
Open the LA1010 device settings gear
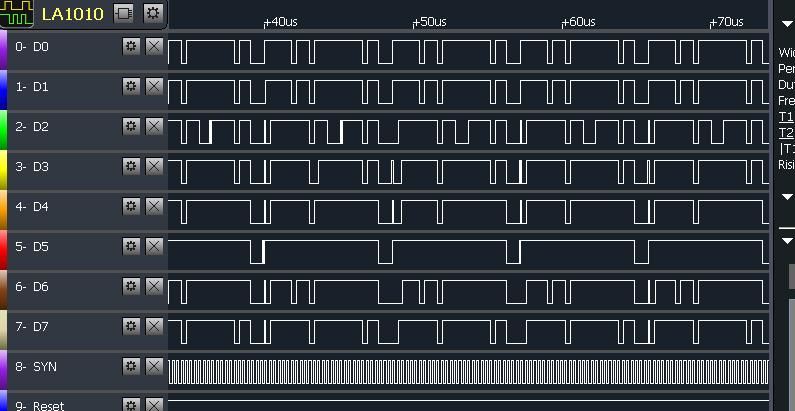tap(152, 13)
